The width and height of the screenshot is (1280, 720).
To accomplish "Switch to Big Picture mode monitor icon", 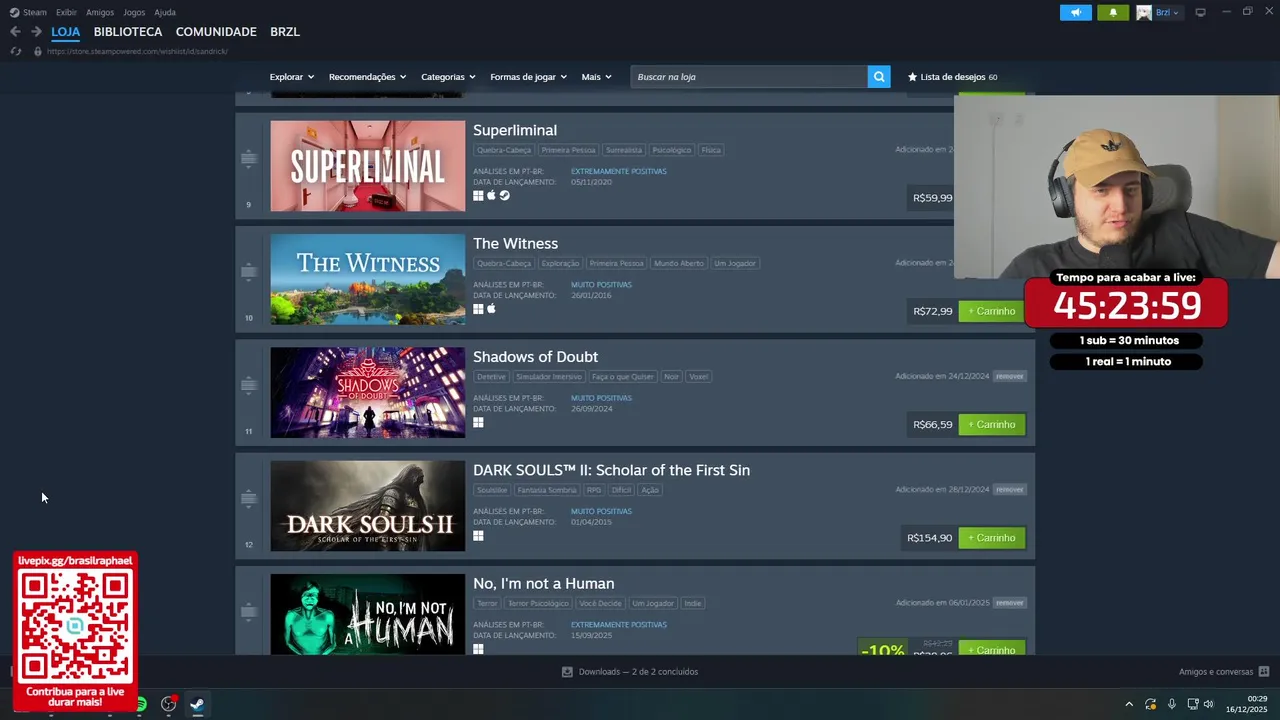I will (x=1200, y=12).
